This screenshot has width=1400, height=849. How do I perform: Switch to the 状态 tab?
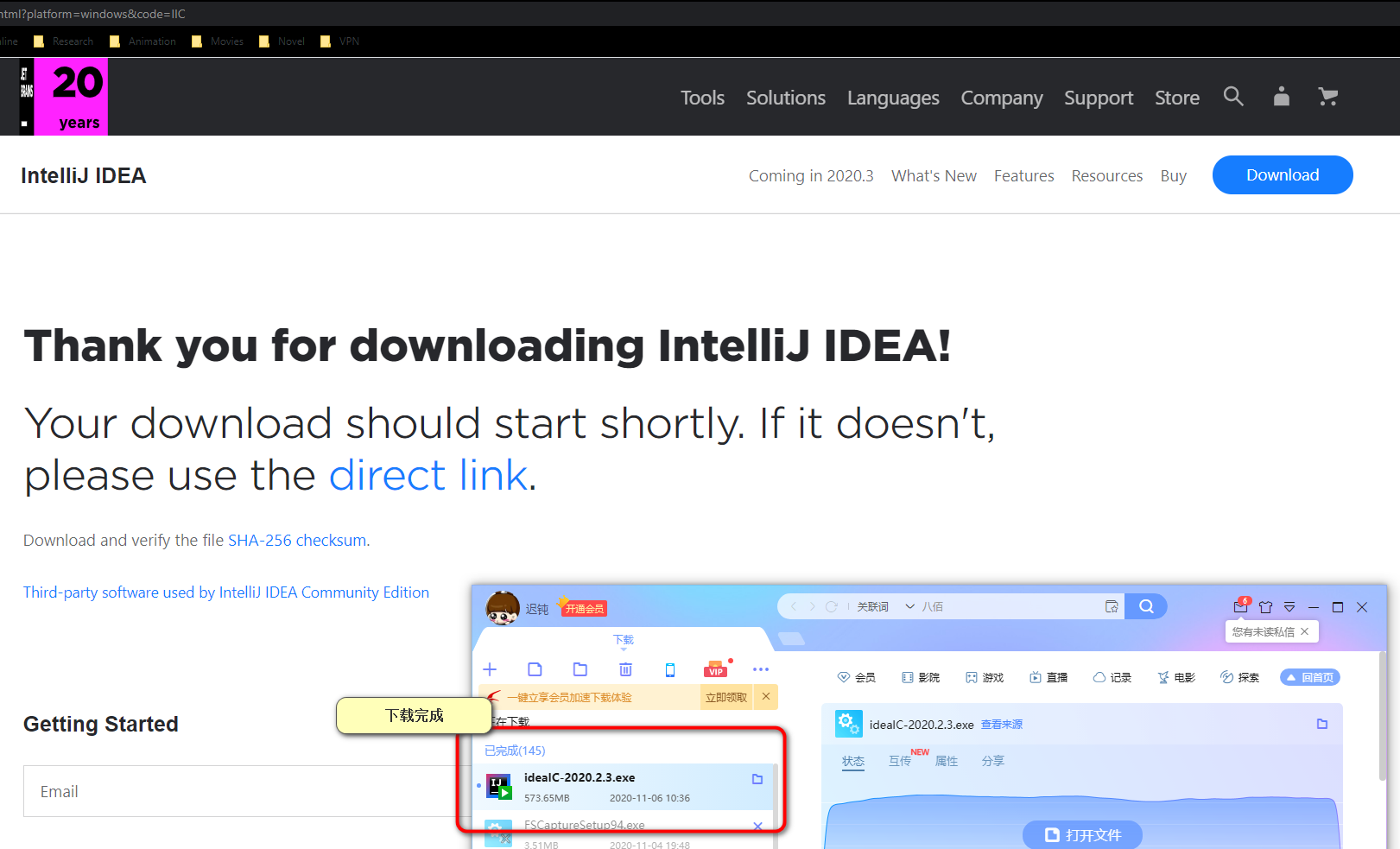coord(853,761)
